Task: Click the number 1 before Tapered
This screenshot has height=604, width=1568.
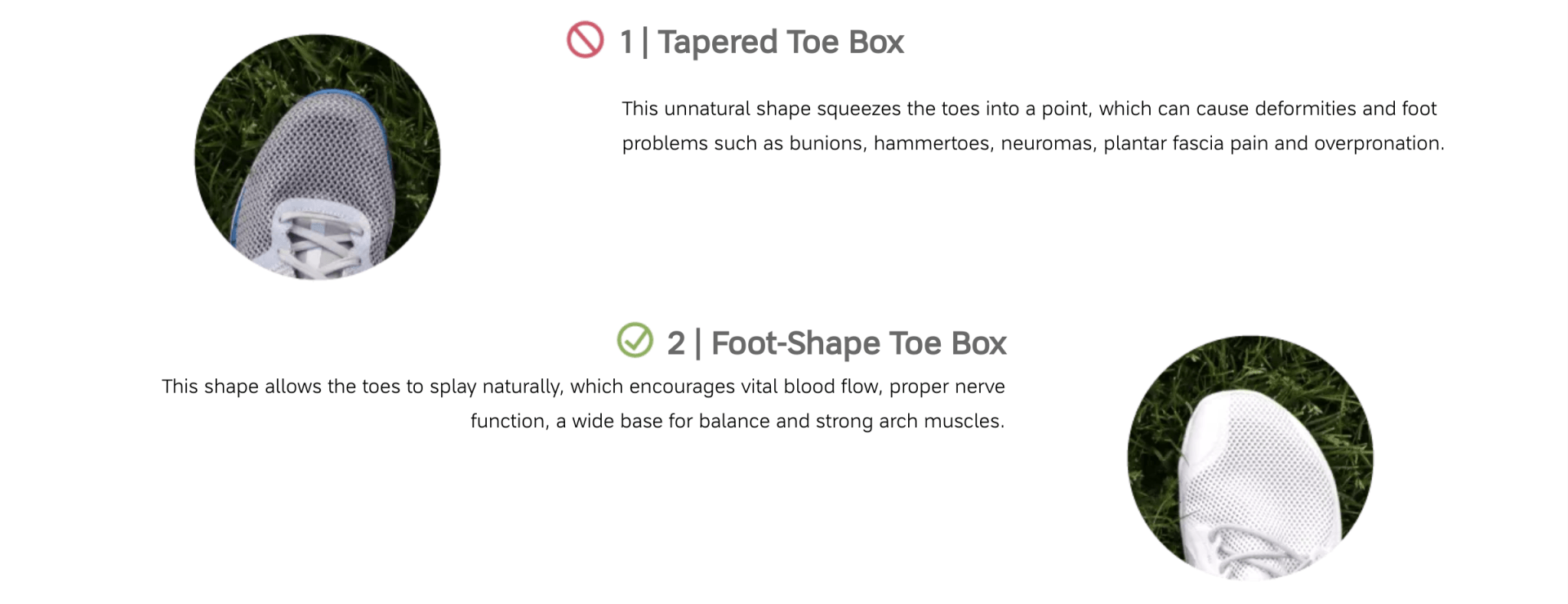Action: (626, 42)
